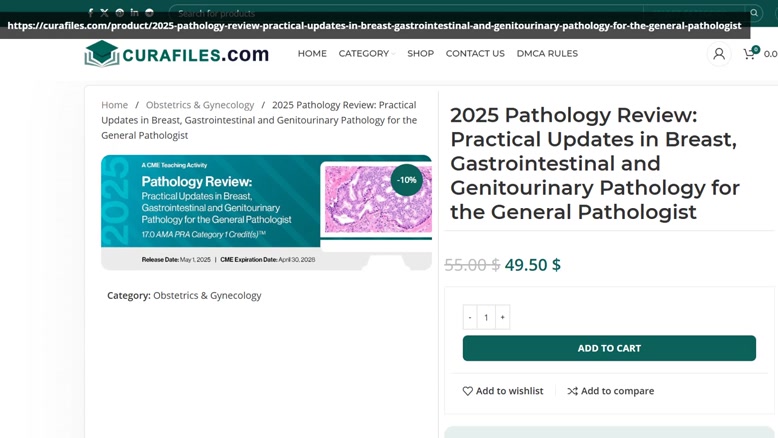Viewport: 778px width, 438px height.
Task: Open the DMCA RULES page
Action: (x=547, y=54)
